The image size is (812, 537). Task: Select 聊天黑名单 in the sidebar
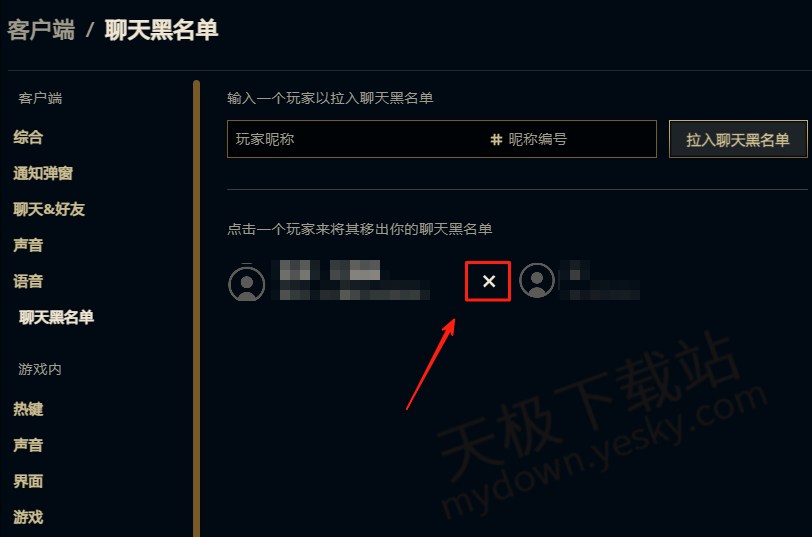coord(56,317)
